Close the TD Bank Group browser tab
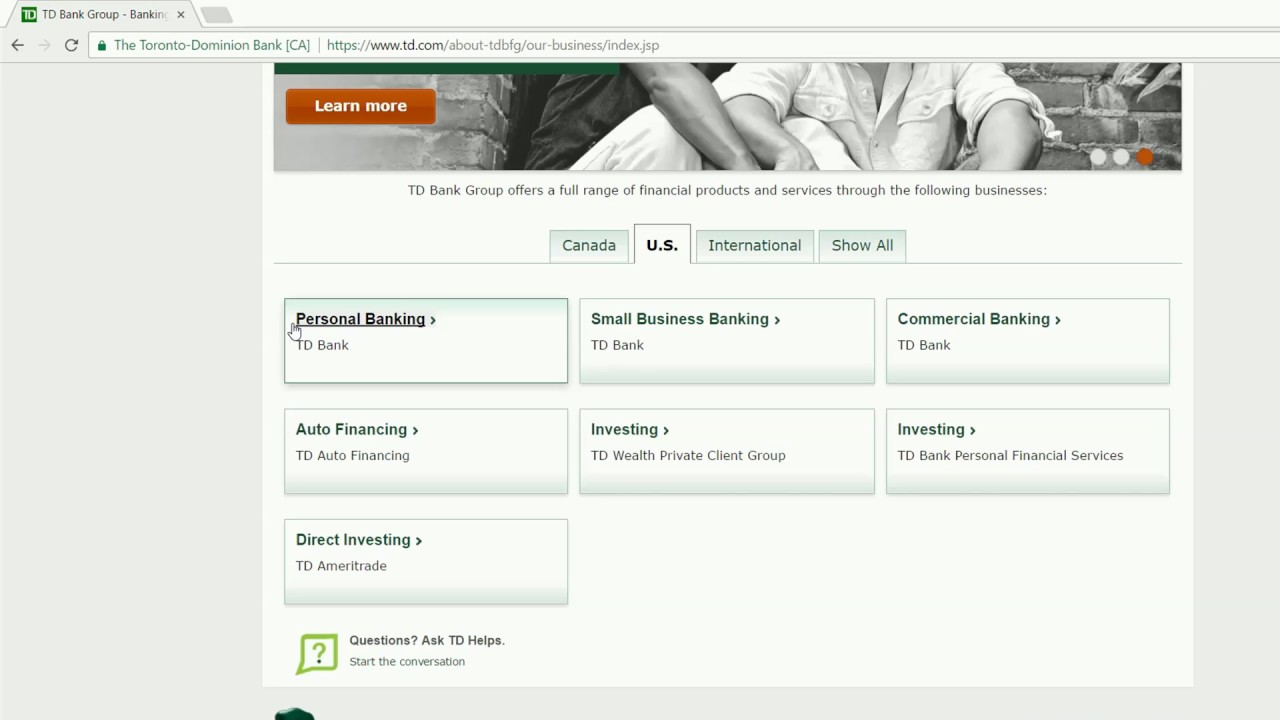The image size is (1280, 720). [181, 15]
